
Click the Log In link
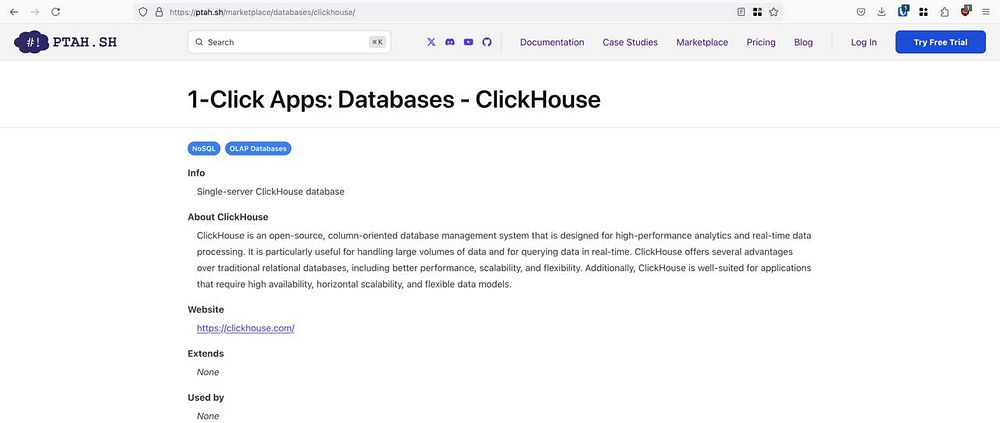864,42
